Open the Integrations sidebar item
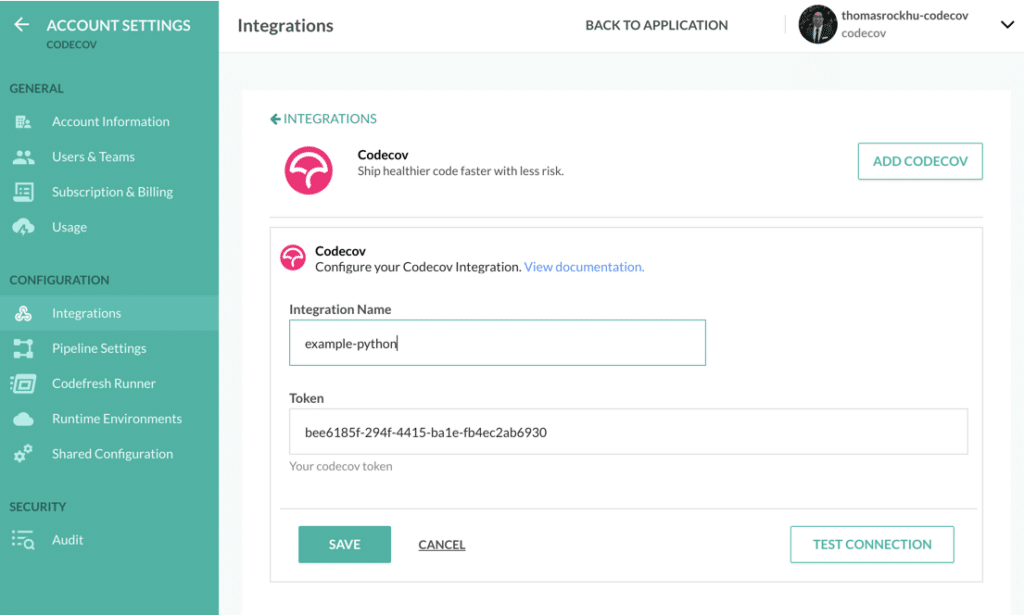 point(86,313)
